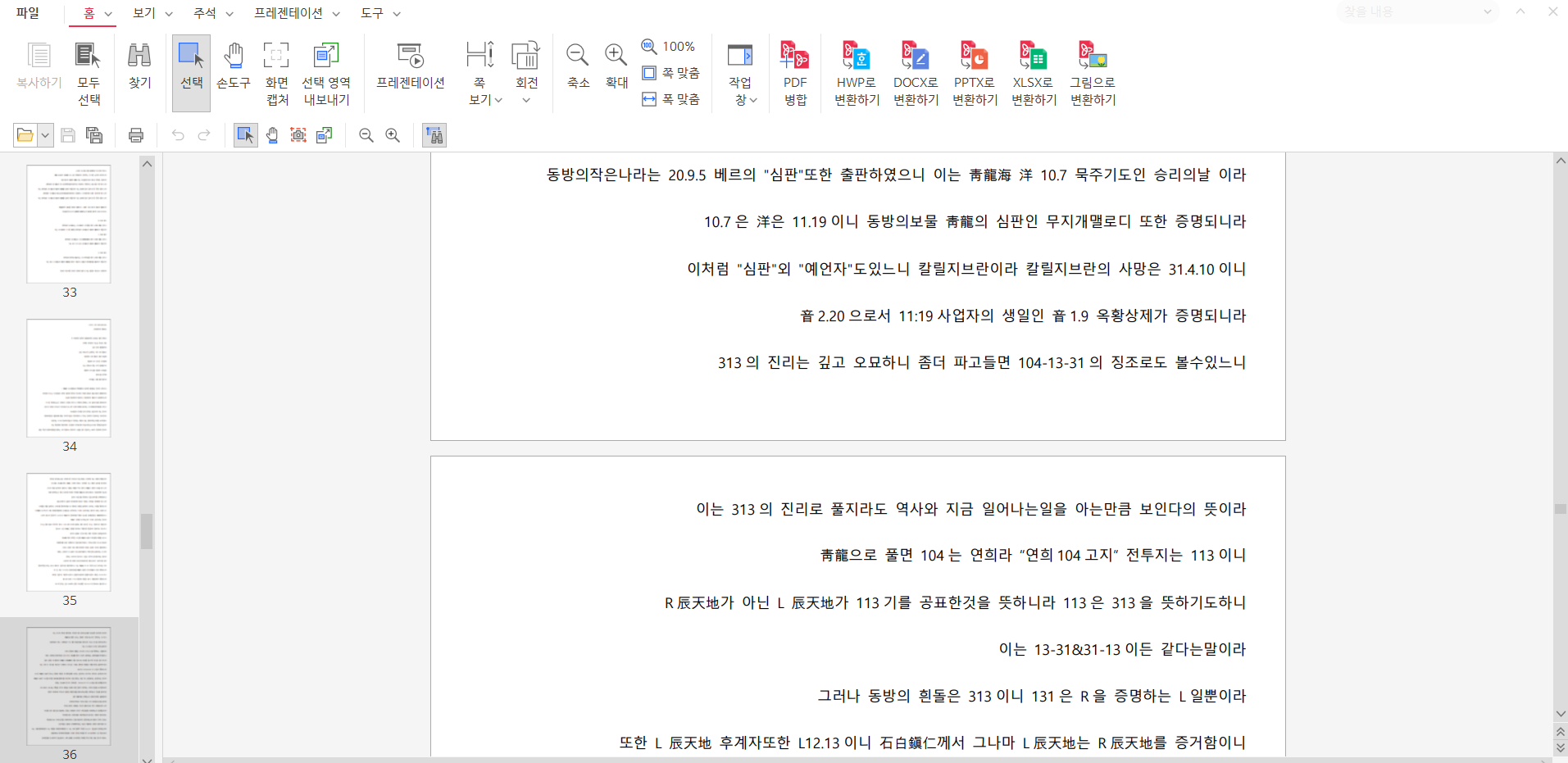Click 선택 영역 내보내기 export selection button

click(x=326, y=72)
